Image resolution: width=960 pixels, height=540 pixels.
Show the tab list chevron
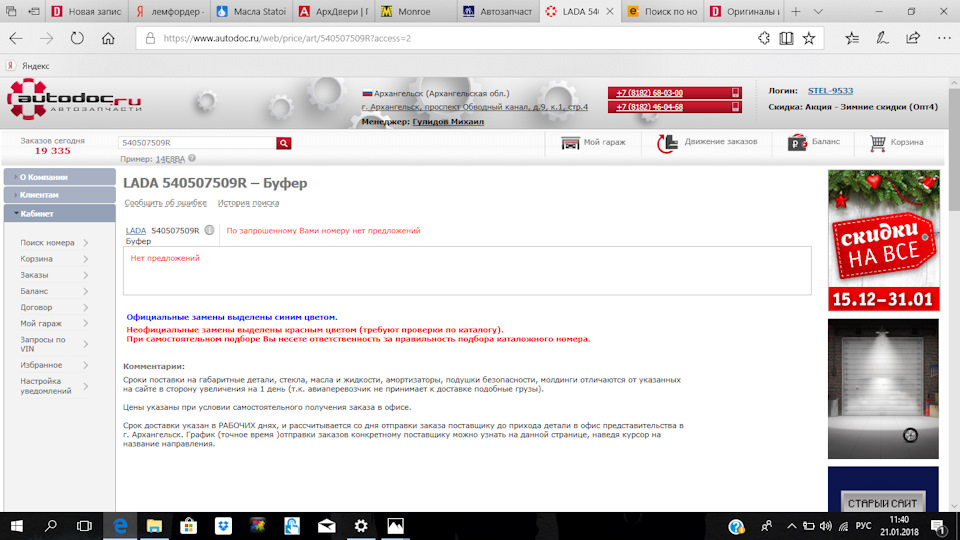pos(818,12)
